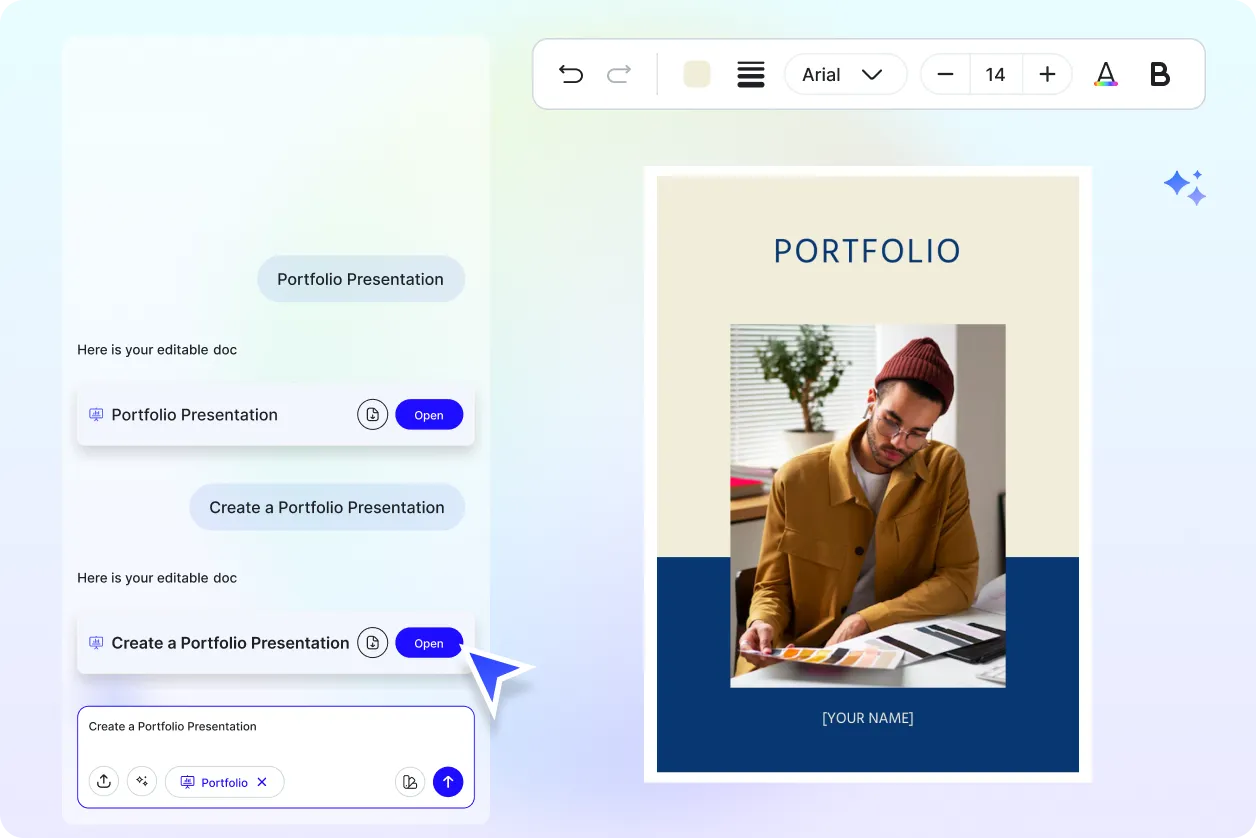Decrease font size with the minus stepper
This screenshot has height=838, width=1256.
(x=944, y=74)
